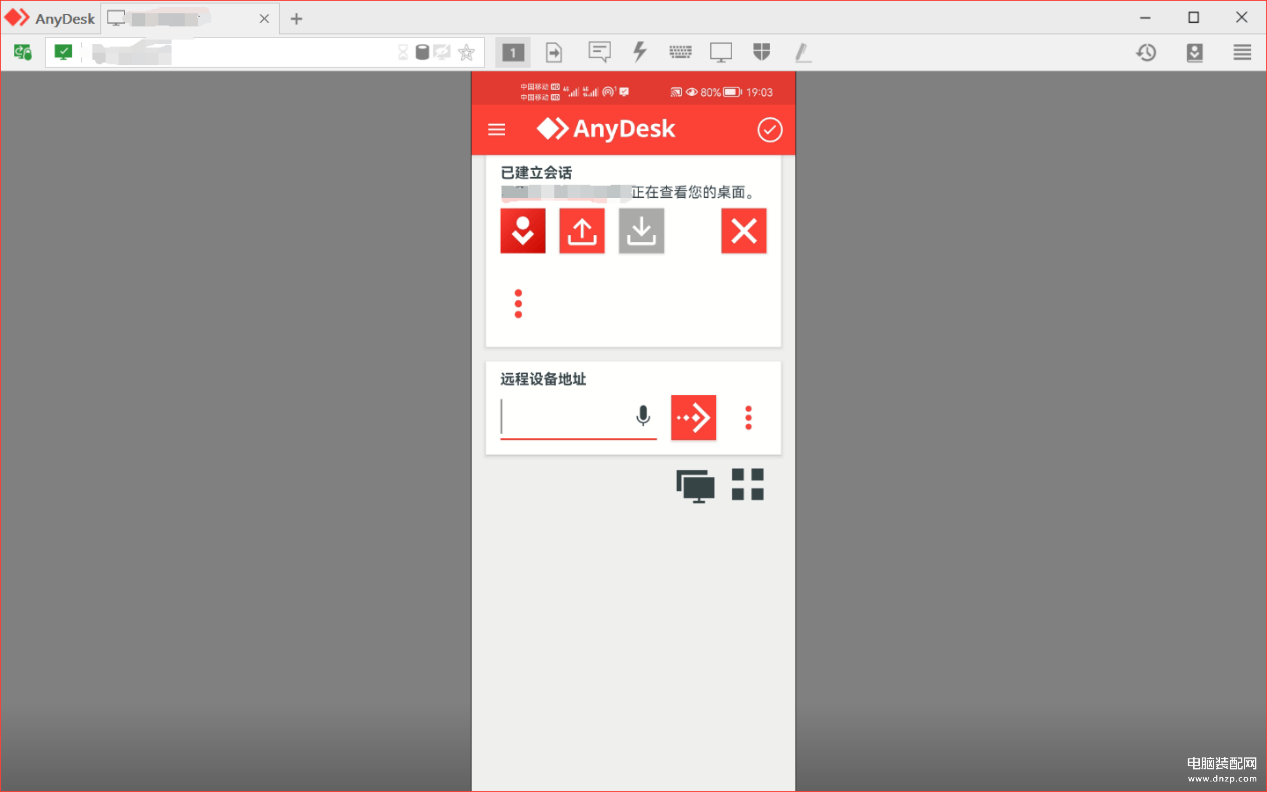The width and height of the screenshot is (1267, 792).
Task: Tap the checkmark status icon in the red header
Action: pos(770,130)
